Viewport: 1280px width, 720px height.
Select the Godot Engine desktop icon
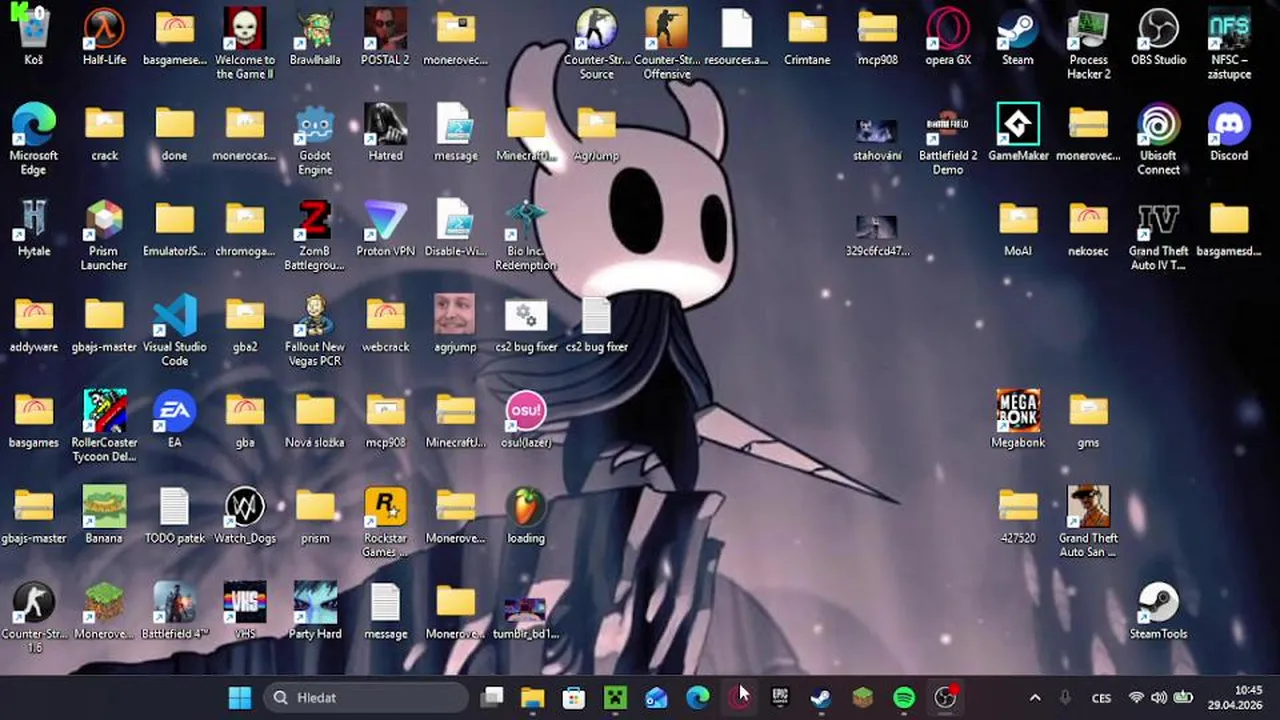point(315,140)
